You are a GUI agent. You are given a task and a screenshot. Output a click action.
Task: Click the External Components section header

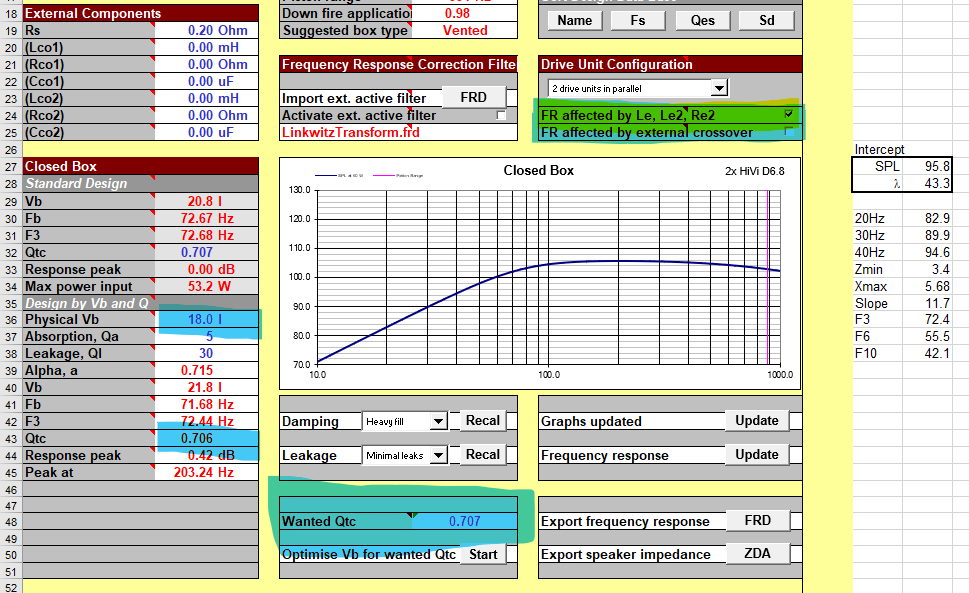[x=140, y=13]
